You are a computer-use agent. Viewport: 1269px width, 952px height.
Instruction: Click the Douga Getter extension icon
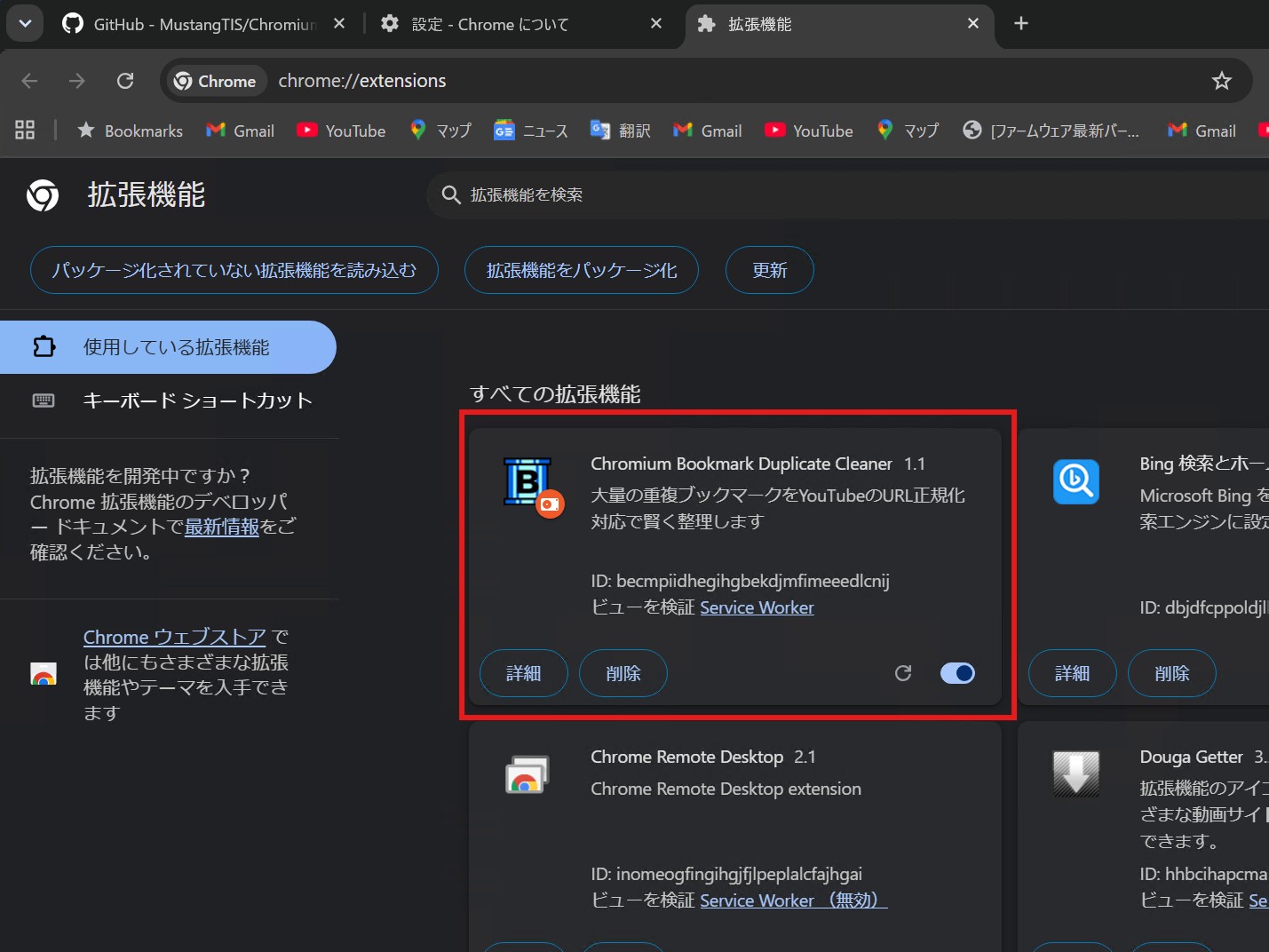[x=1076, y=773]
